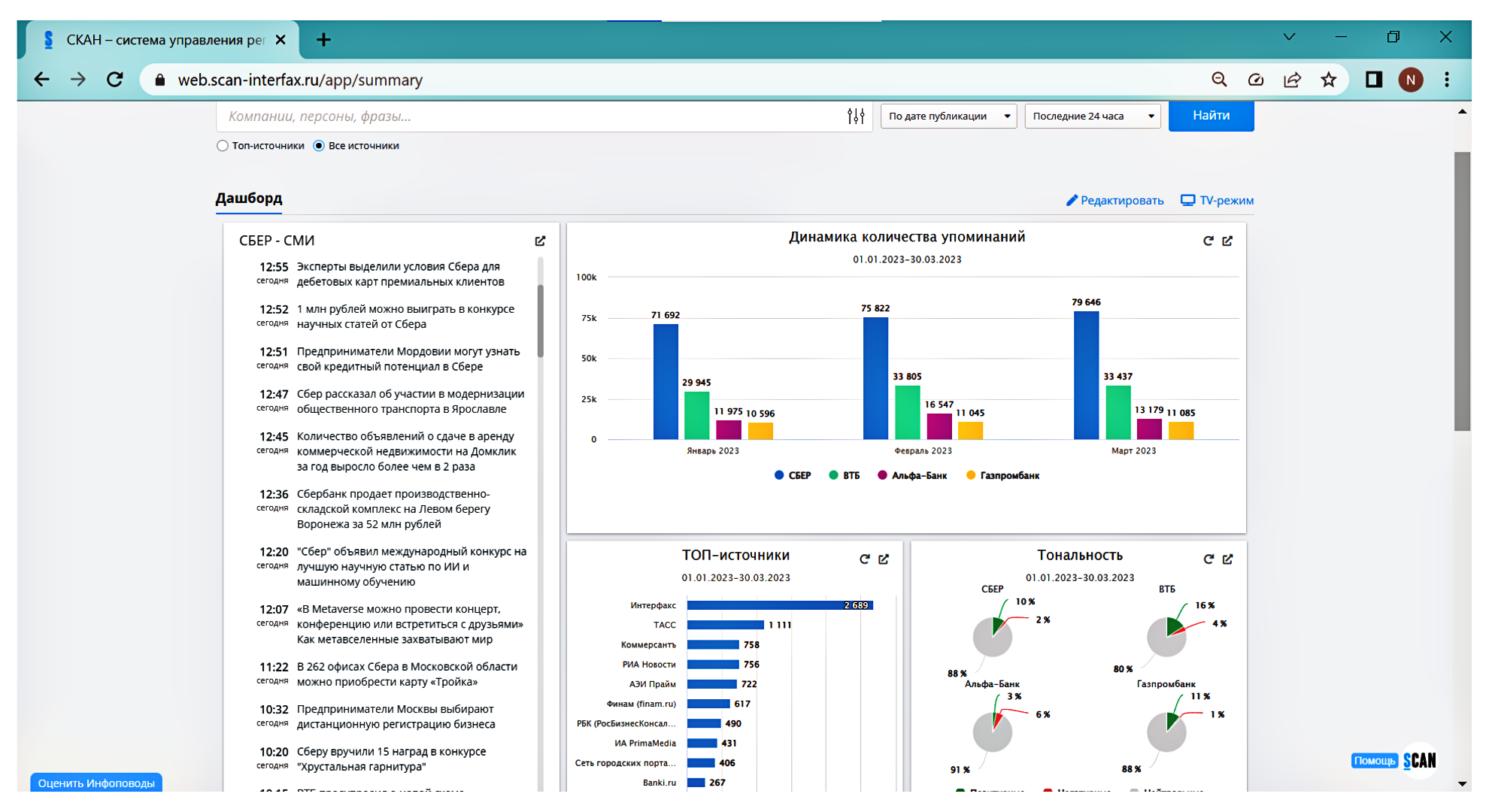Switch to the Дашборд tab
This screenshot has width=1489, height=812.
[248, 198]
